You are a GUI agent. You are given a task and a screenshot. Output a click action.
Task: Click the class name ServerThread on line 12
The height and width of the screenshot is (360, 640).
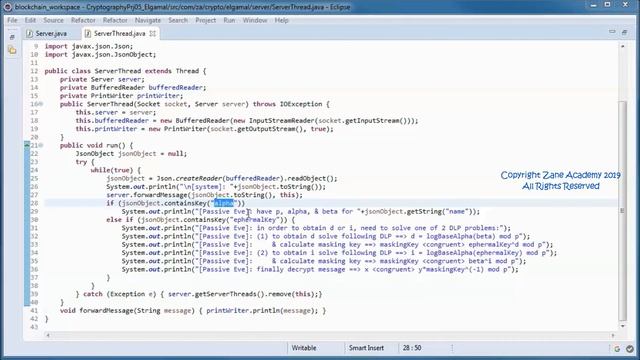pos(118,71)
